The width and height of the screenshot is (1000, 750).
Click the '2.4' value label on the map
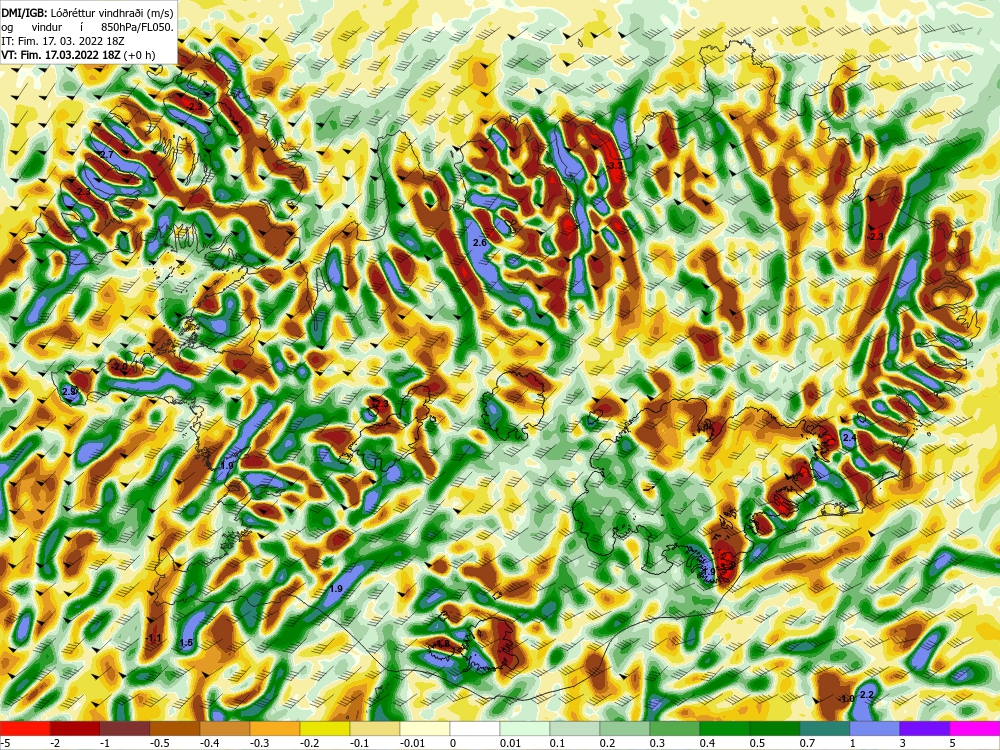tap(849, 438)
